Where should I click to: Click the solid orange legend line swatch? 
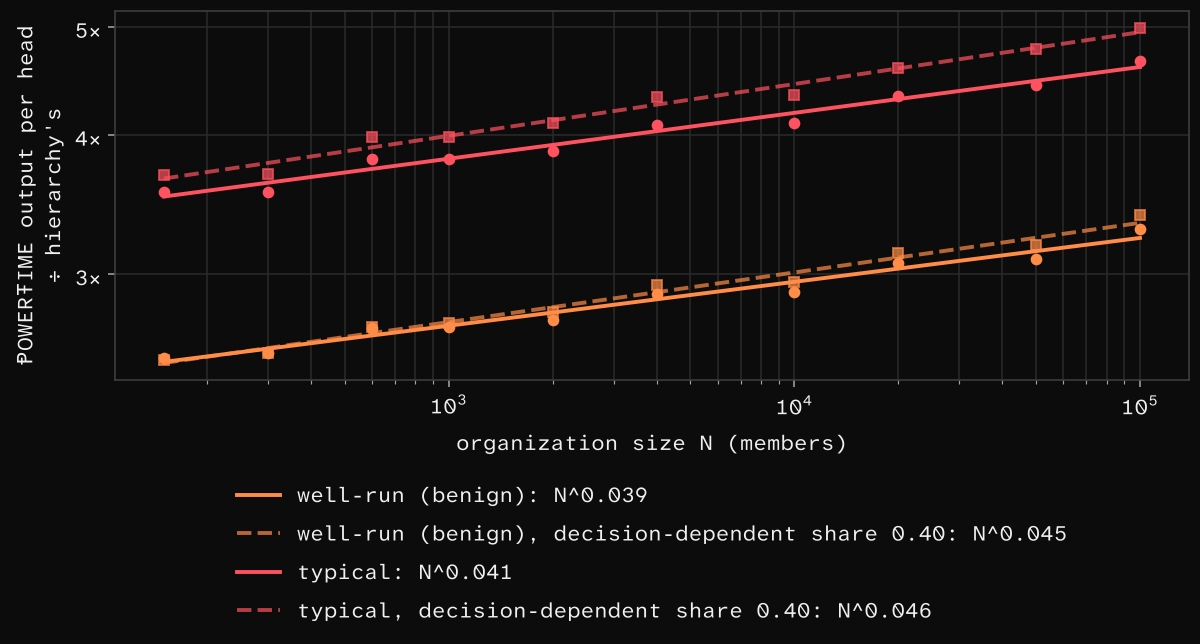pos(259,495)
